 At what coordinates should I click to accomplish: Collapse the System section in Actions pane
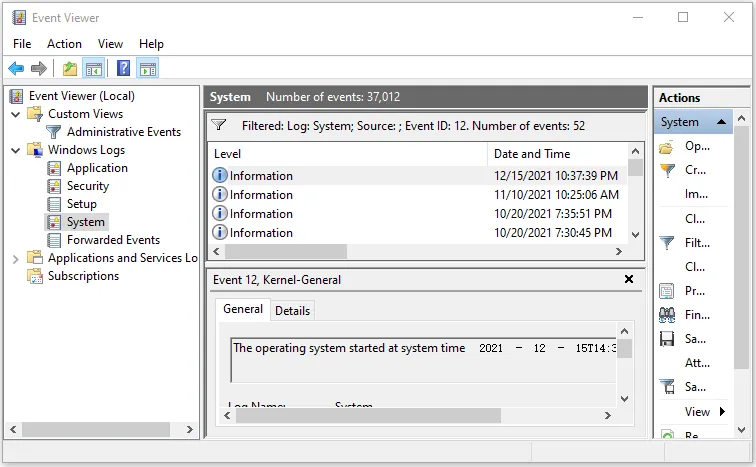pos(721,122)
